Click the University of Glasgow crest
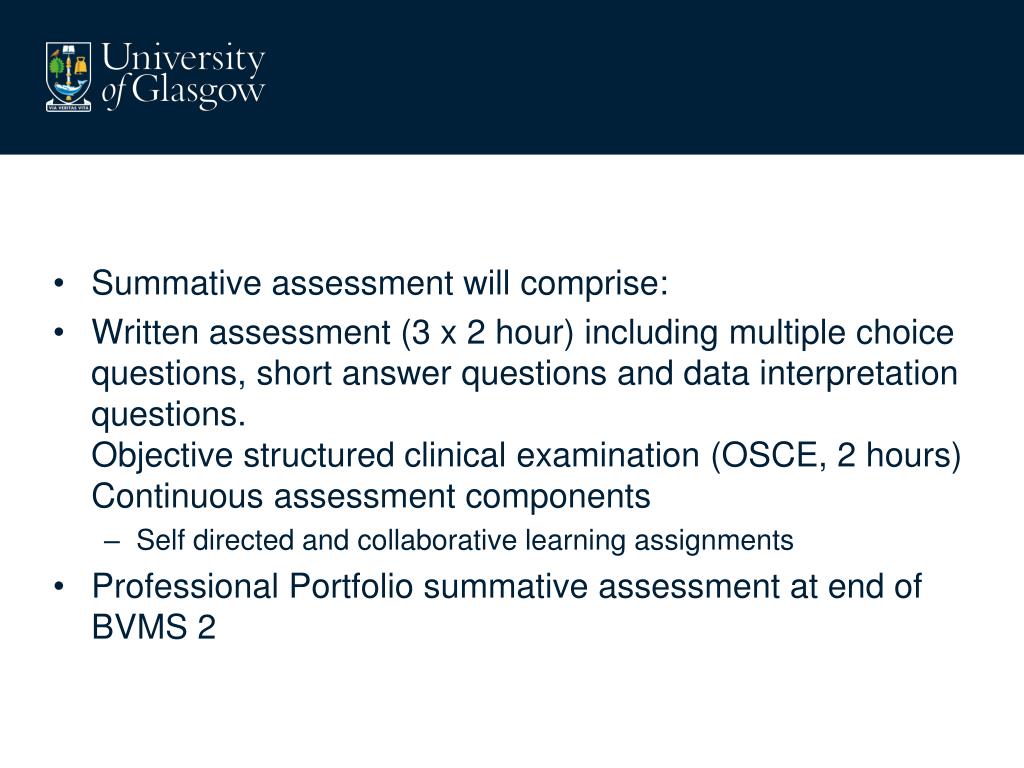Image resolution: width=1024 pixels, height=768 pixels. point(68,76)
